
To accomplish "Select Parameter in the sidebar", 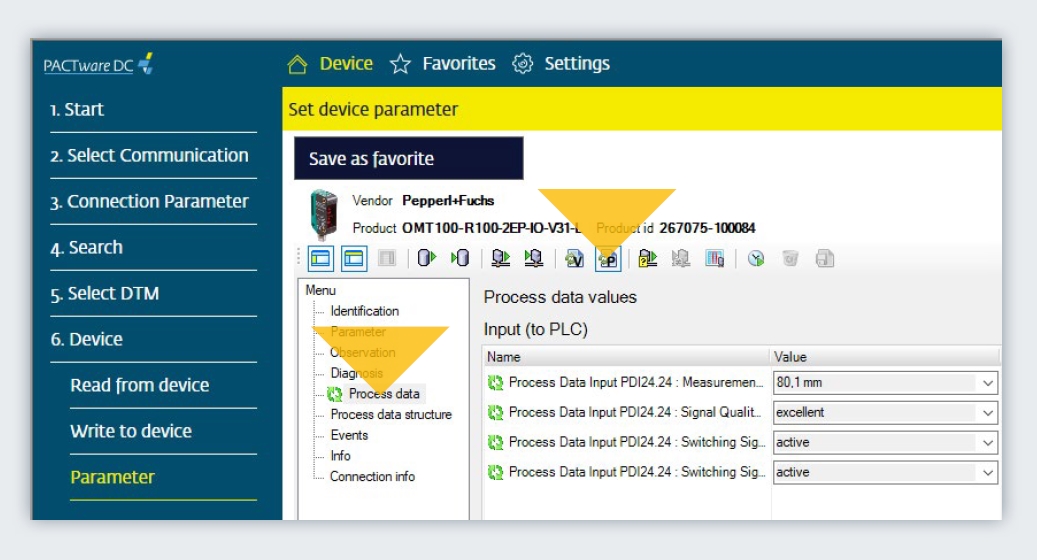I will click(112, 477).
